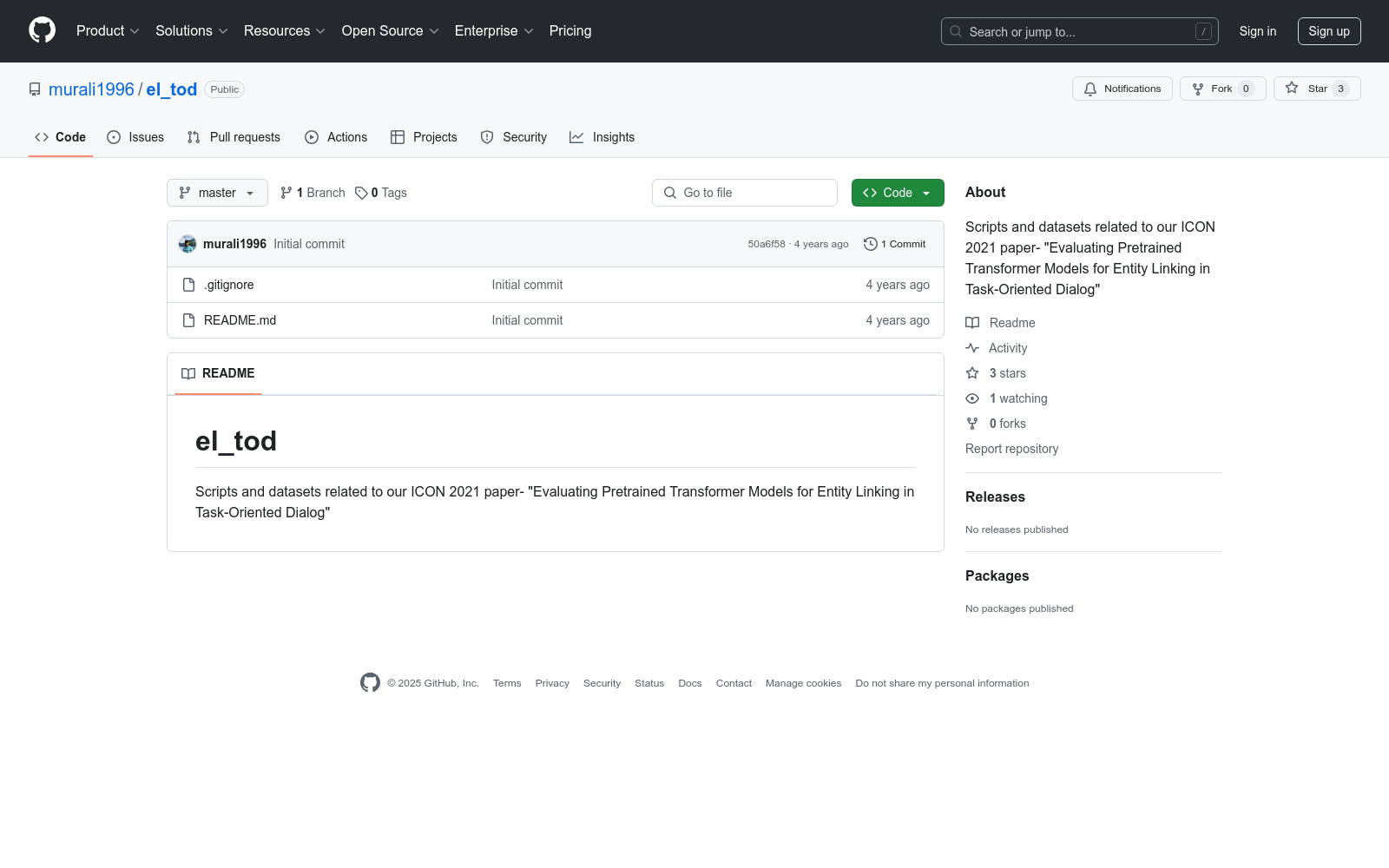
Task: Focus the Go to file search field
Action: pyautogui.click(x=745, y=193)
